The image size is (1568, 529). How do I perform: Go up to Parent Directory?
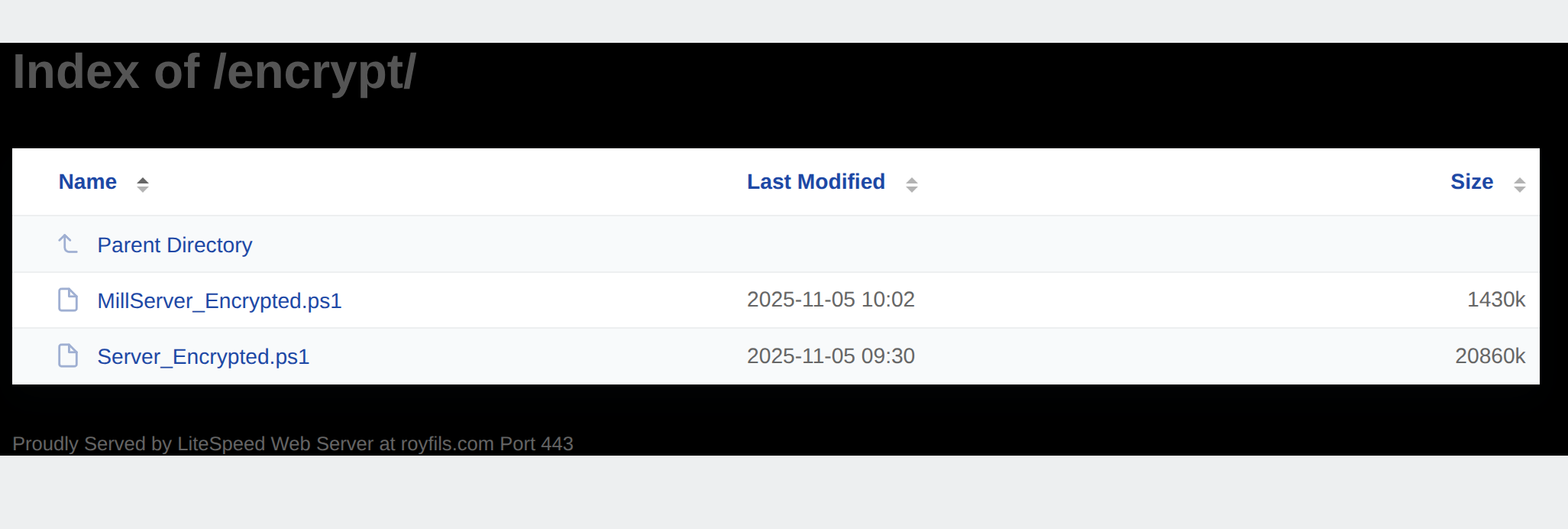[x=175, y=245]
